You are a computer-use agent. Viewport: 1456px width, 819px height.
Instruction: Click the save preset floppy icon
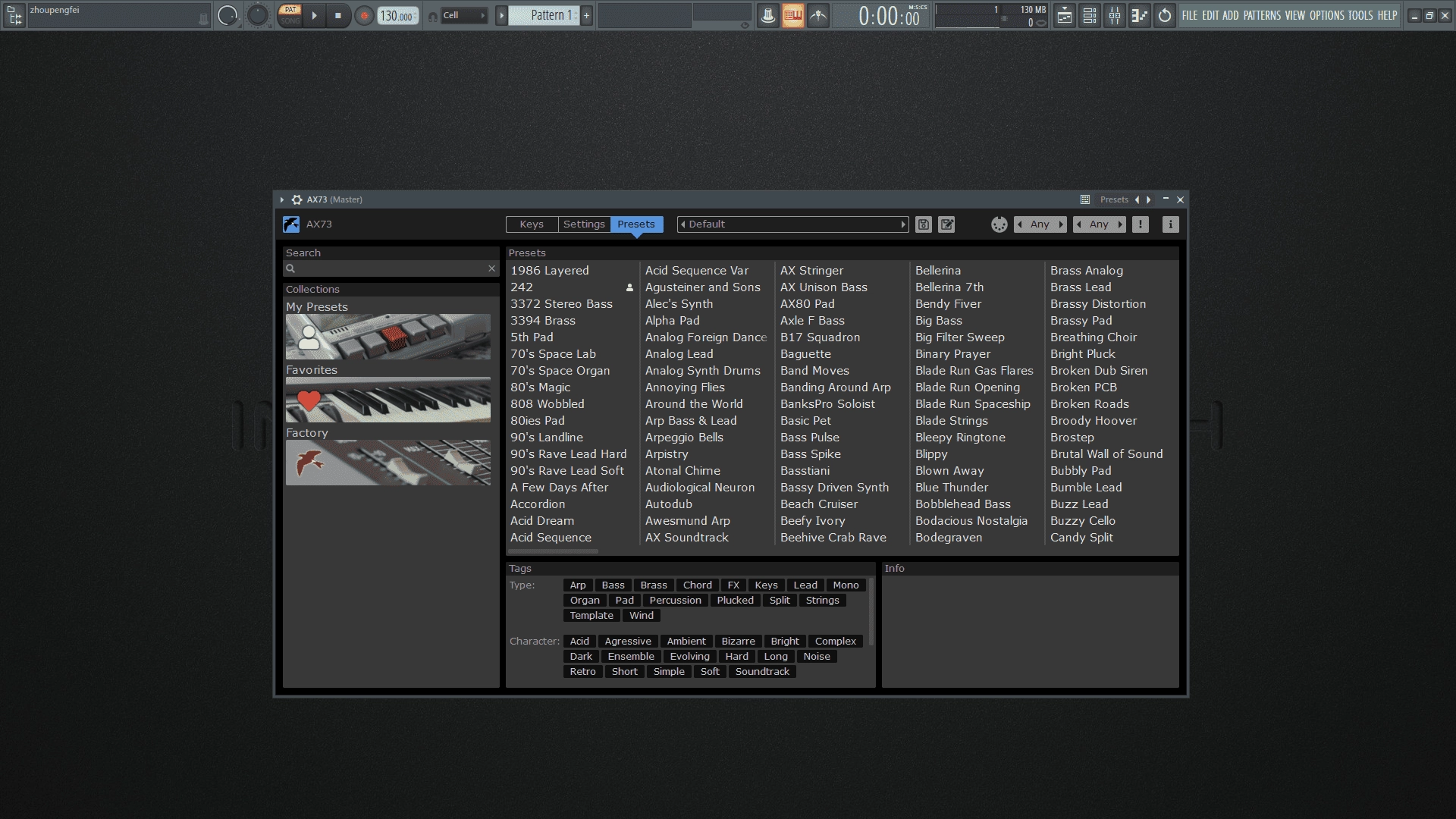coord(923,224)
